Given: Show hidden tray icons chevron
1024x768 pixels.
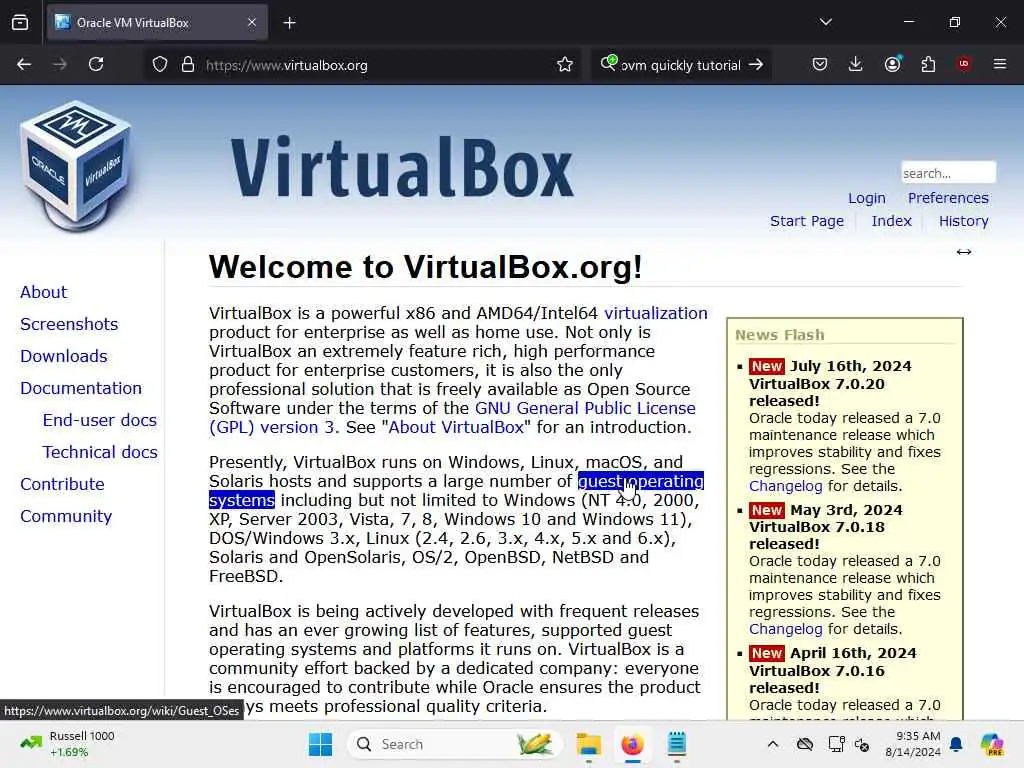Looking at the screenshot, I should pos(773,744).
